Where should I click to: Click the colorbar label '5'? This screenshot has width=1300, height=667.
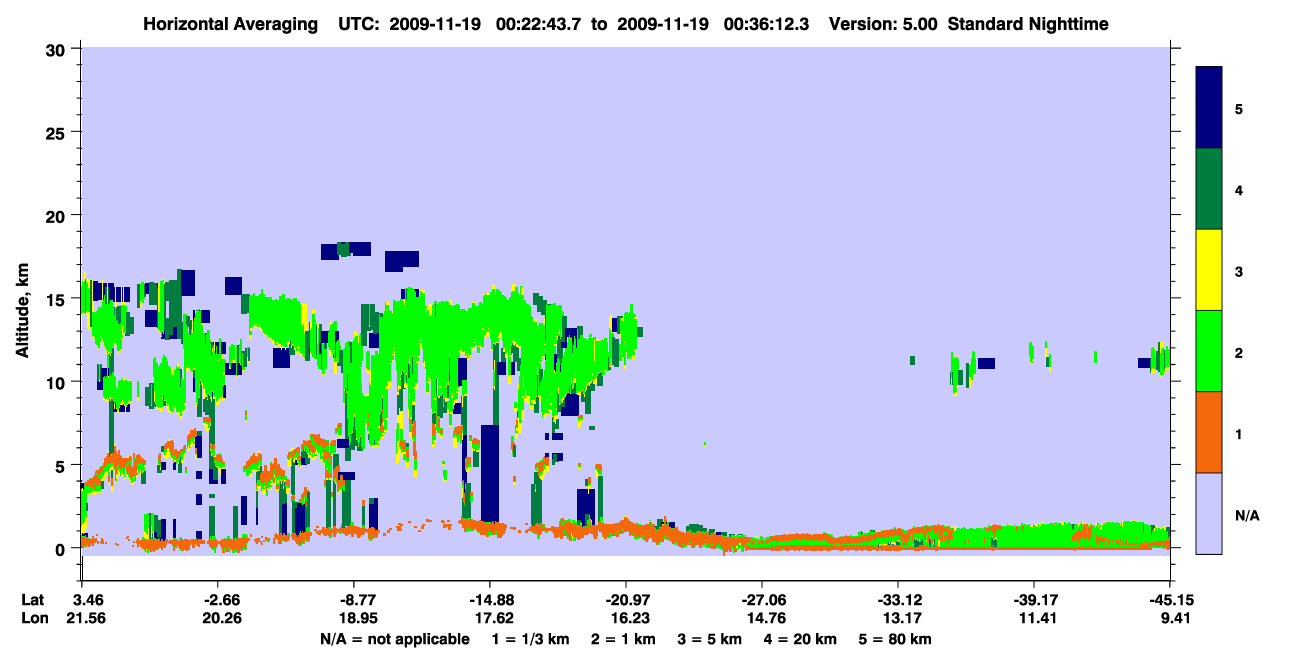point(1239,108)
